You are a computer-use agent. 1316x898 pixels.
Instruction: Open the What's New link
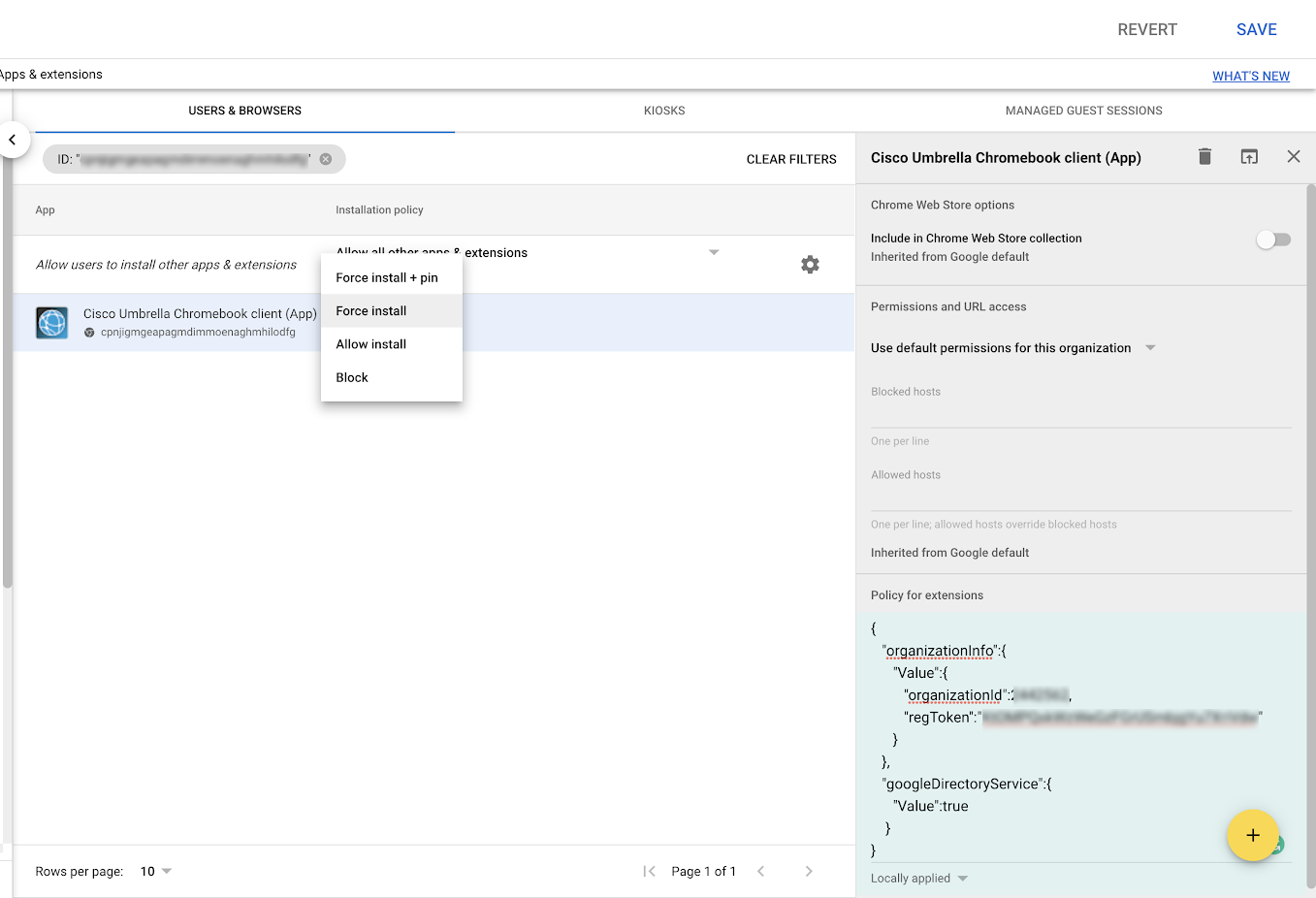point(1251,76)
